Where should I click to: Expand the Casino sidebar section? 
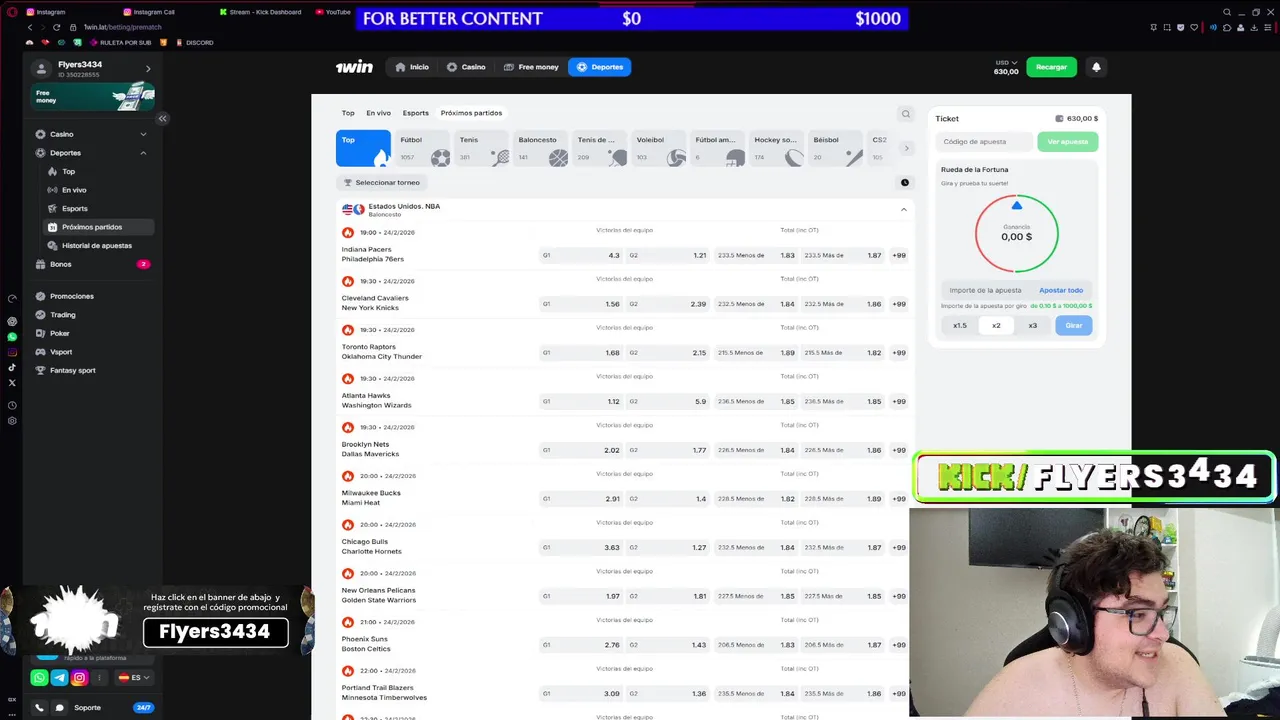point(143,134)
